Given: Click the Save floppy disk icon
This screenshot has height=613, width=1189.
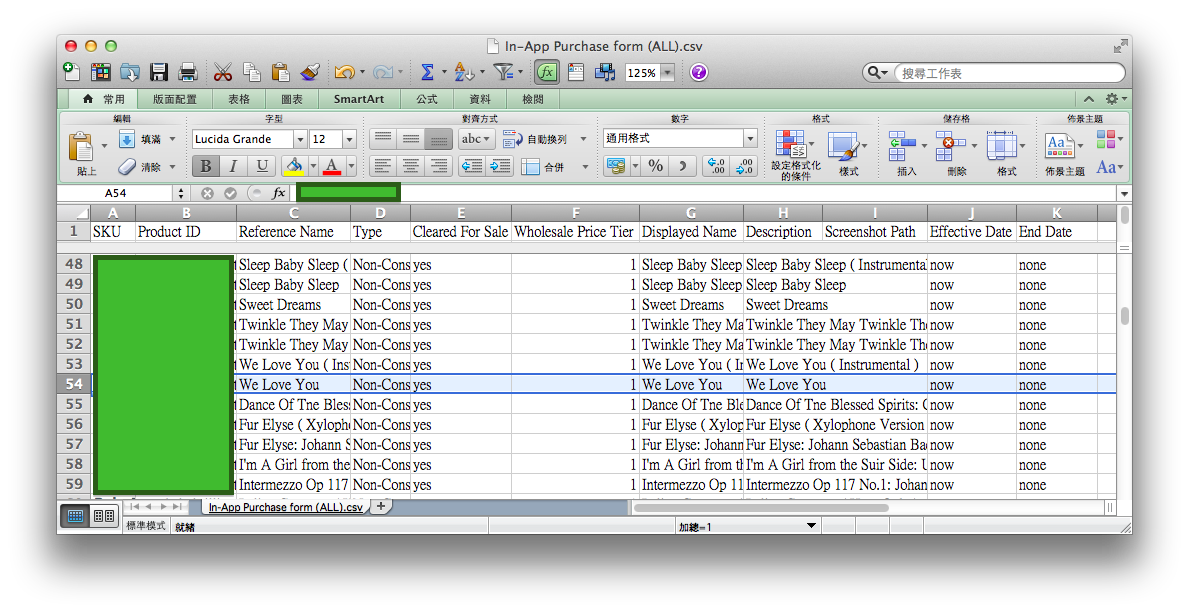Looking at the screenshot, I should click(x=159, y=72).
